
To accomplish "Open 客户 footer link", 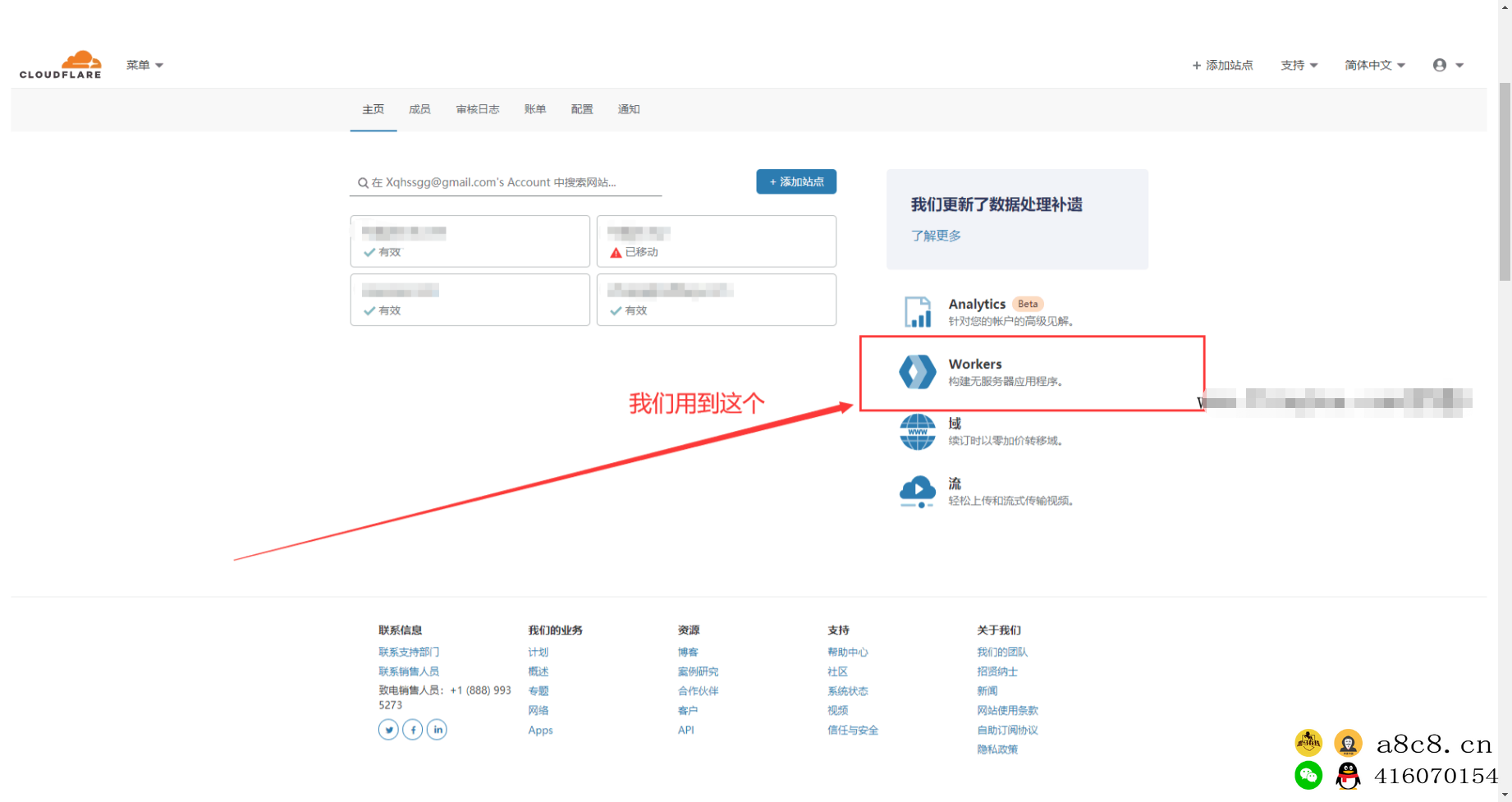I will coord(688,710).
